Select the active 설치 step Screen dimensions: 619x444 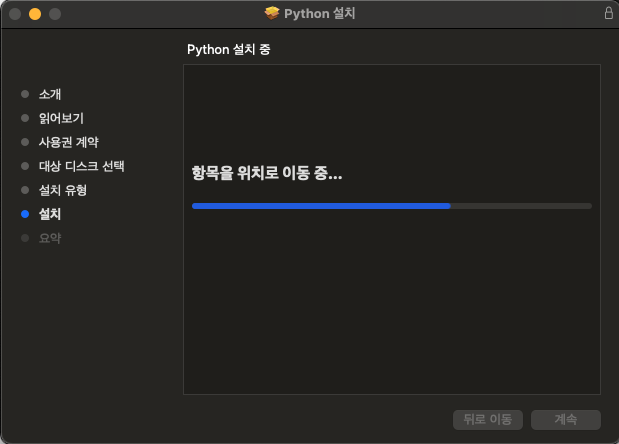[50, 214]
